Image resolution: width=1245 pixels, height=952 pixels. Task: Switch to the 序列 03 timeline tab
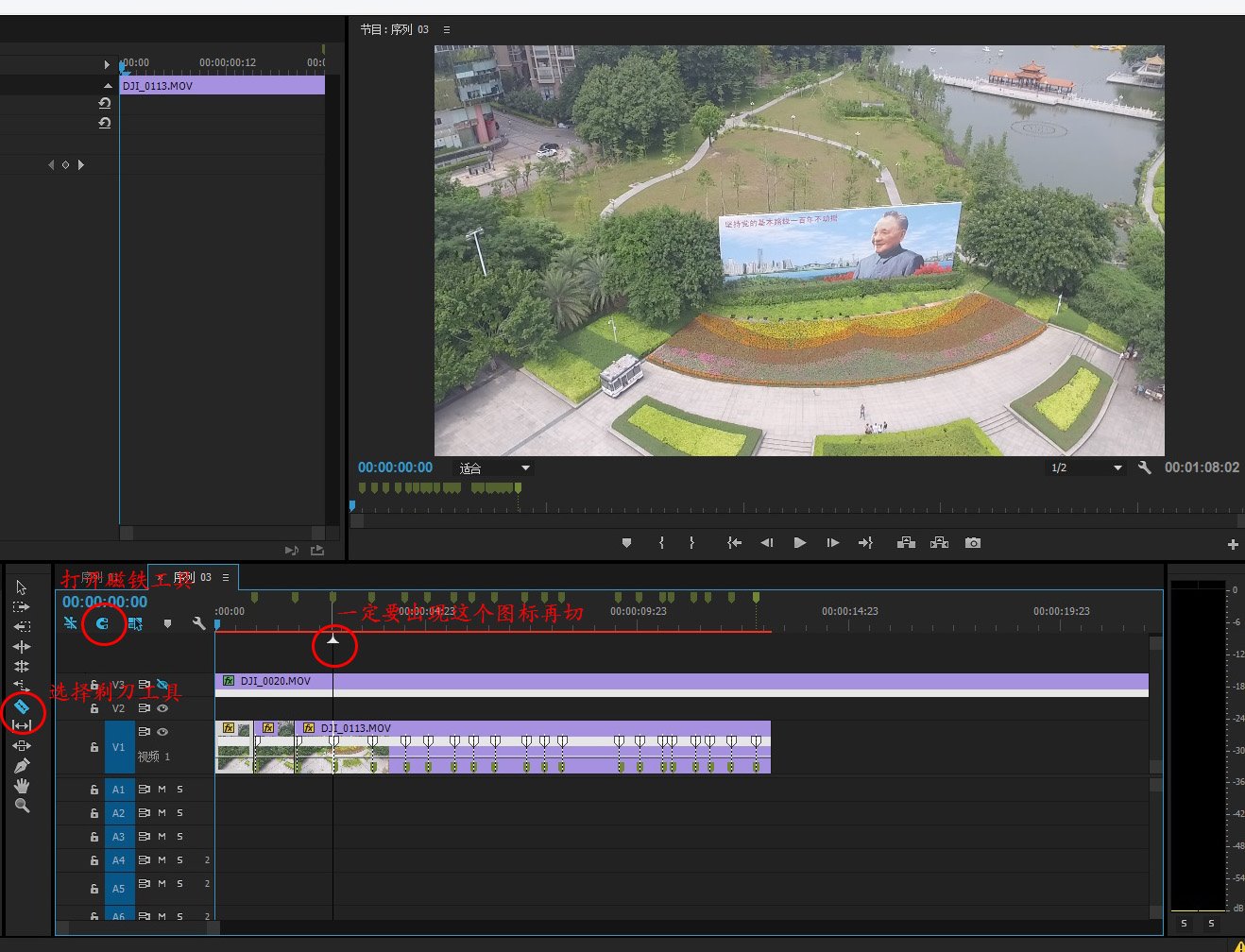193,577
